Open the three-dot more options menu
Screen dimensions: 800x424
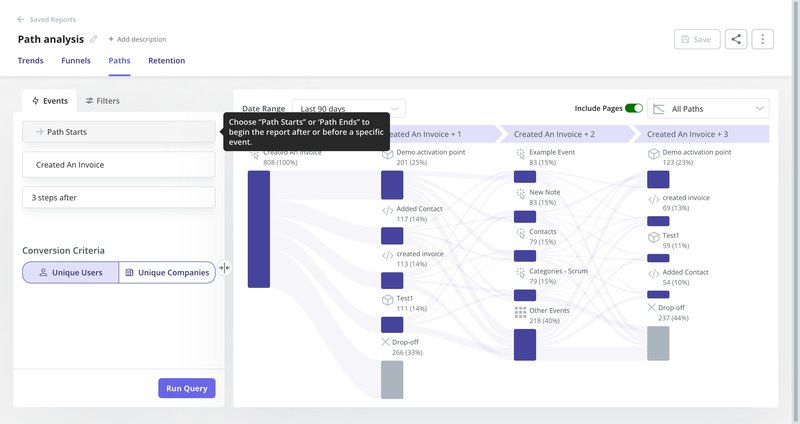coord(763,39)
